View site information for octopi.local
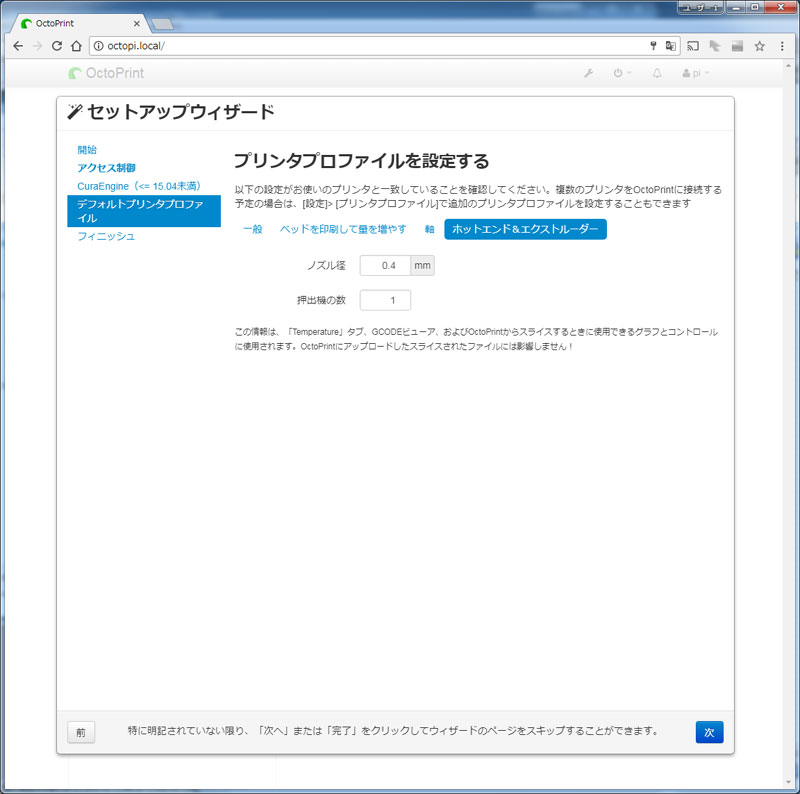The width and height of the screenshot is (800, 794). click(98, 46)
